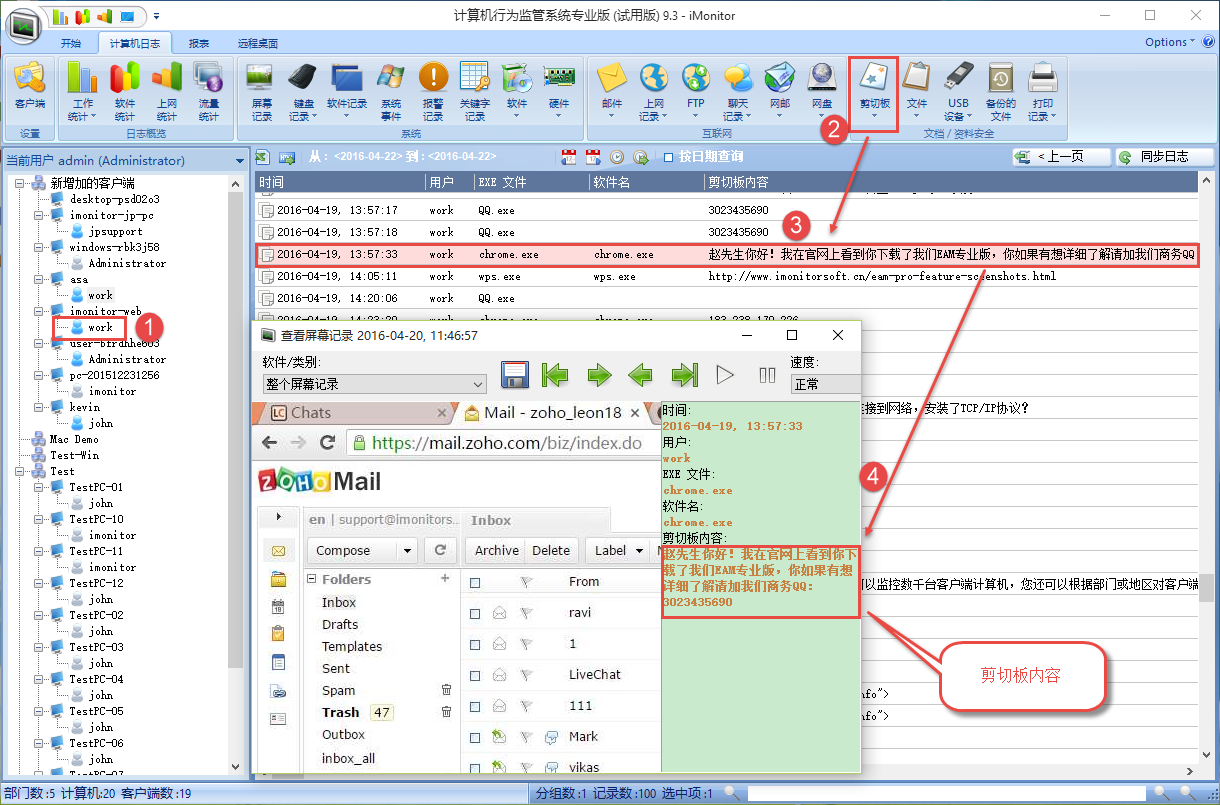Go to next screen record frame
1220x805 pixels.
599,375
